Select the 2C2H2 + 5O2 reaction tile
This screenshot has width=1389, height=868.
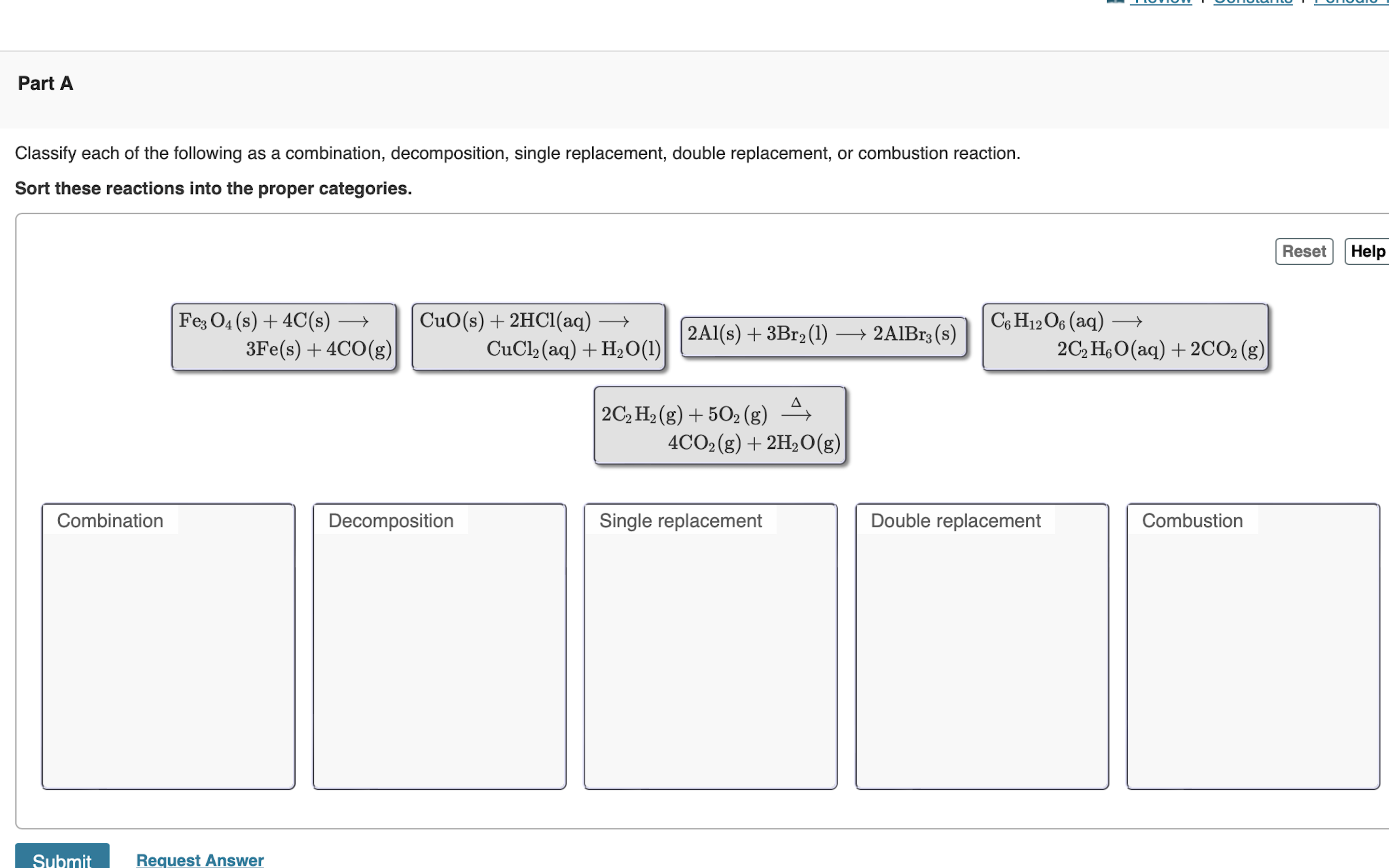719,424
